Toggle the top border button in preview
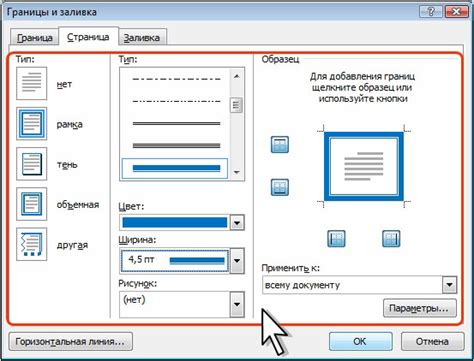The image size is (474, 361). (280, 144)
